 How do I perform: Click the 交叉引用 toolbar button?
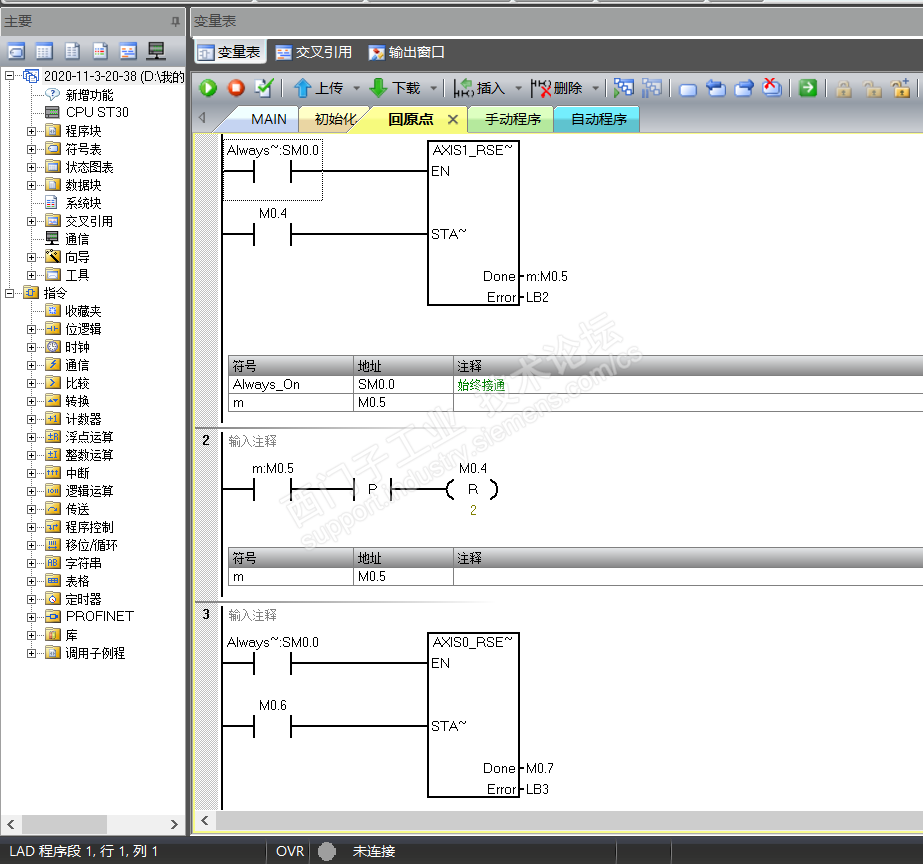[x=313, y=52]
